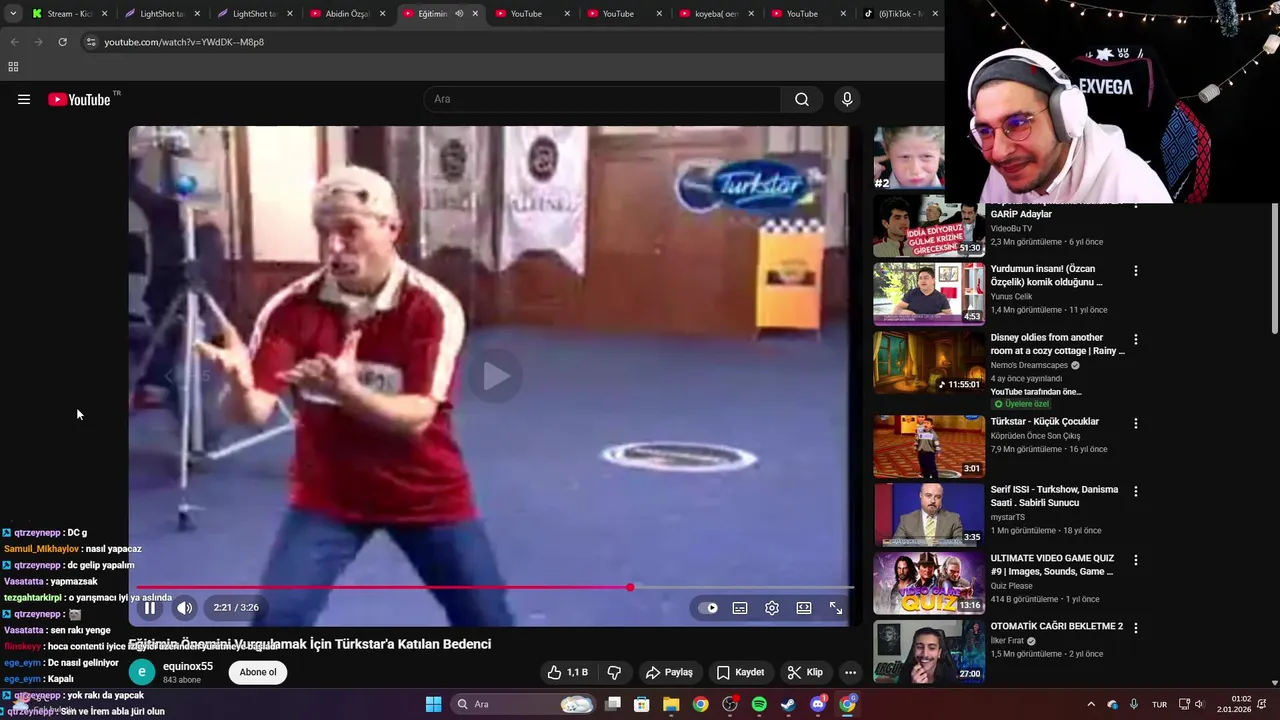Open Task View on the taskbar
The width and height of the screenshot is (1280, 720).
[613, 704]
